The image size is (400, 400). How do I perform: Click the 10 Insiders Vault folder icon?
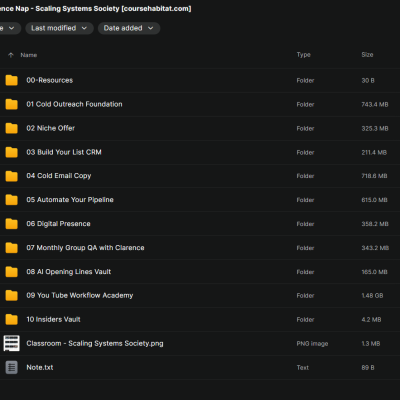[x=12, y=320]
